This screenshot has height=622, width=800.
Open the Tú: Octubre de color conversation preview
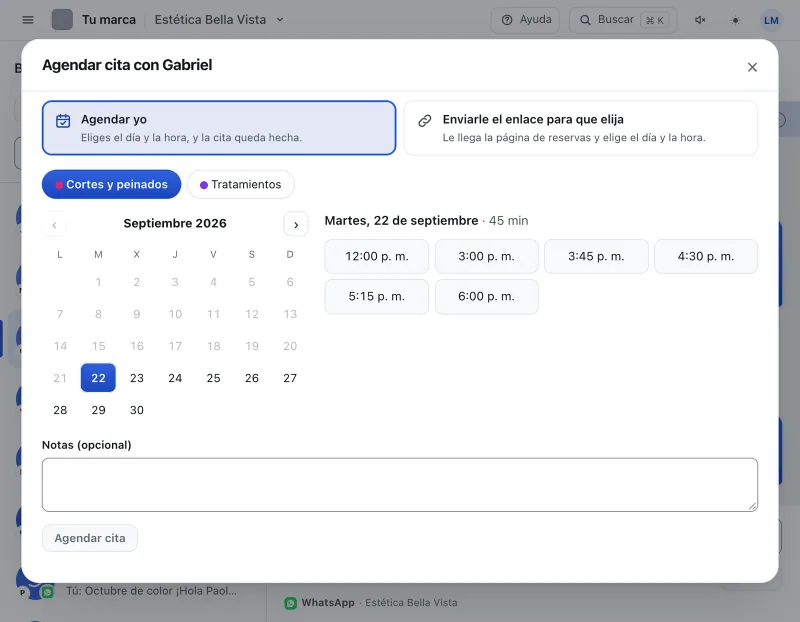[151, 591]
